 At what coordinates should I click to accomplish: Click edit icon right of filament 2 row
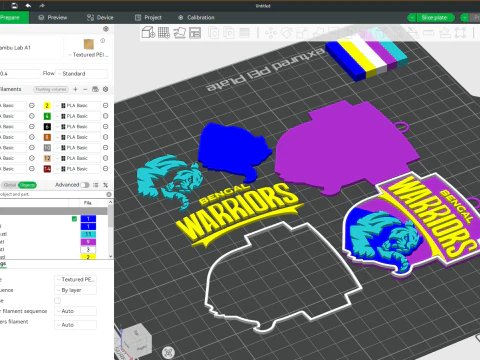point(106,106)
